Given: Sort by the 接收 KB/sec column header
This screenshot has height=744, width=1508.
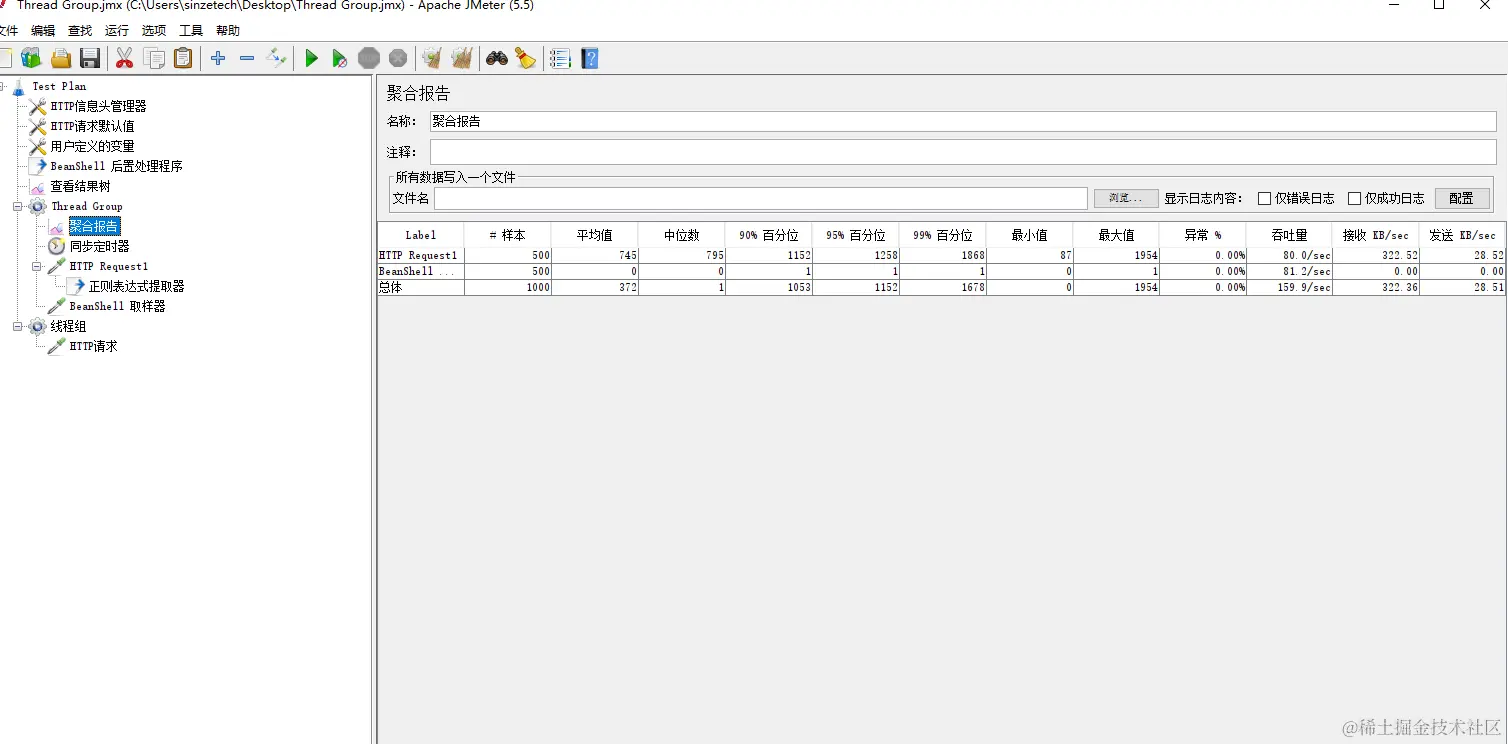Looking at the screenshot, I should coord(1376,235).
